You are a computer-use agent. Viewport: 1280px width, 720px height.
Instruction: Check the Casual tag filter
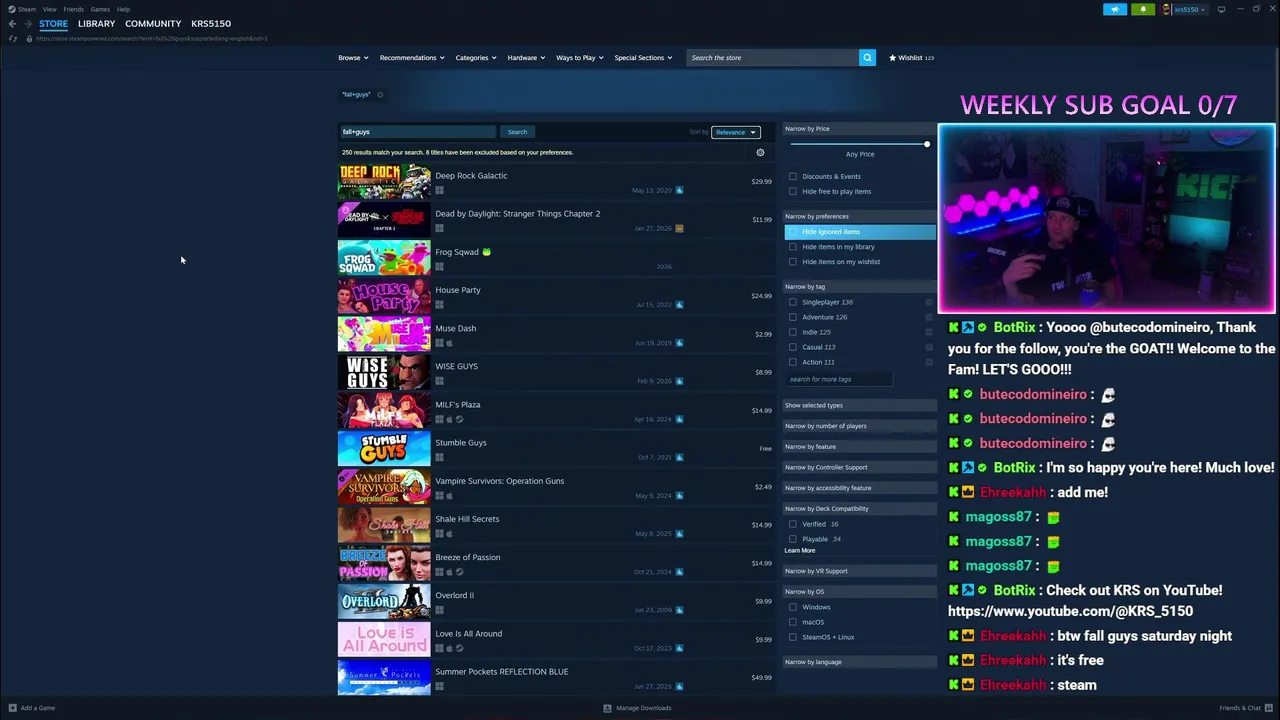[x=793, y=347]
